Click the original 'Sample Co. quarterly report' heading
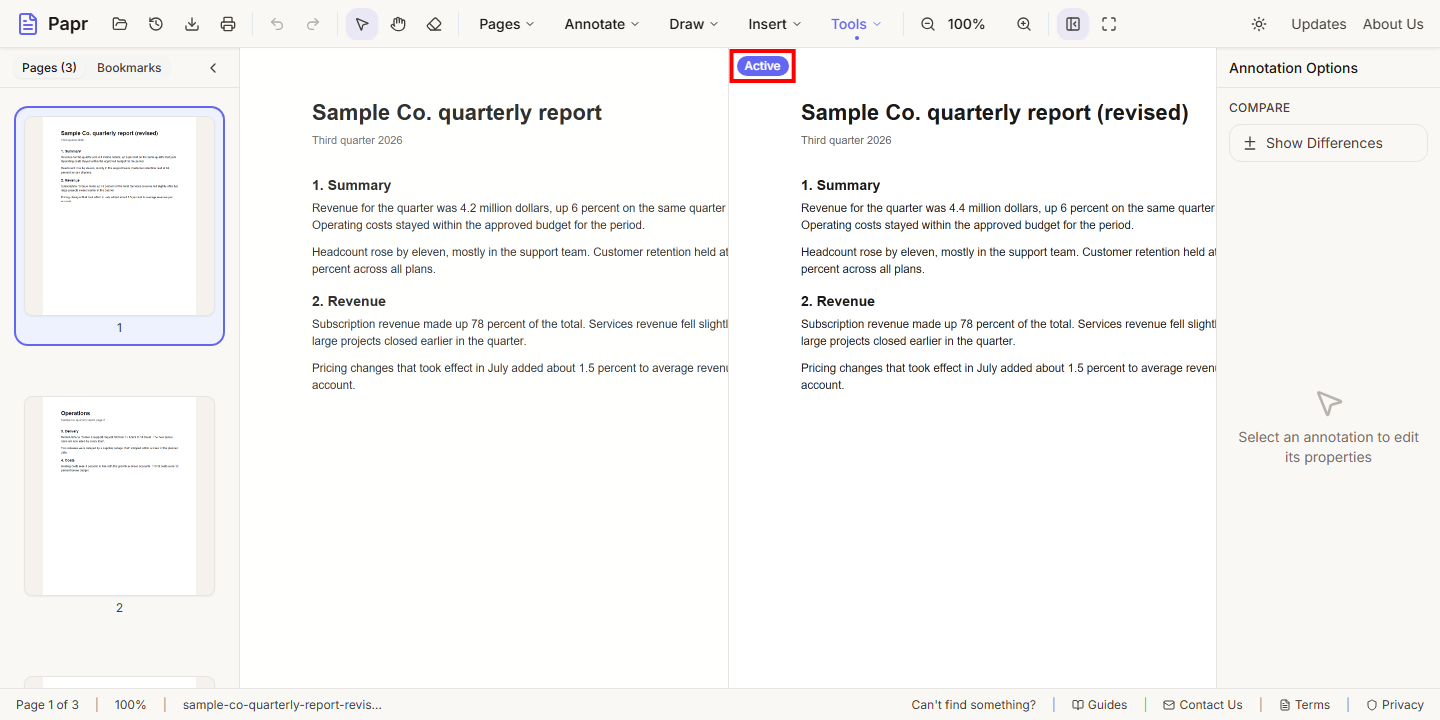Viewport: 1440px width, 720px height. pos(457,112)
